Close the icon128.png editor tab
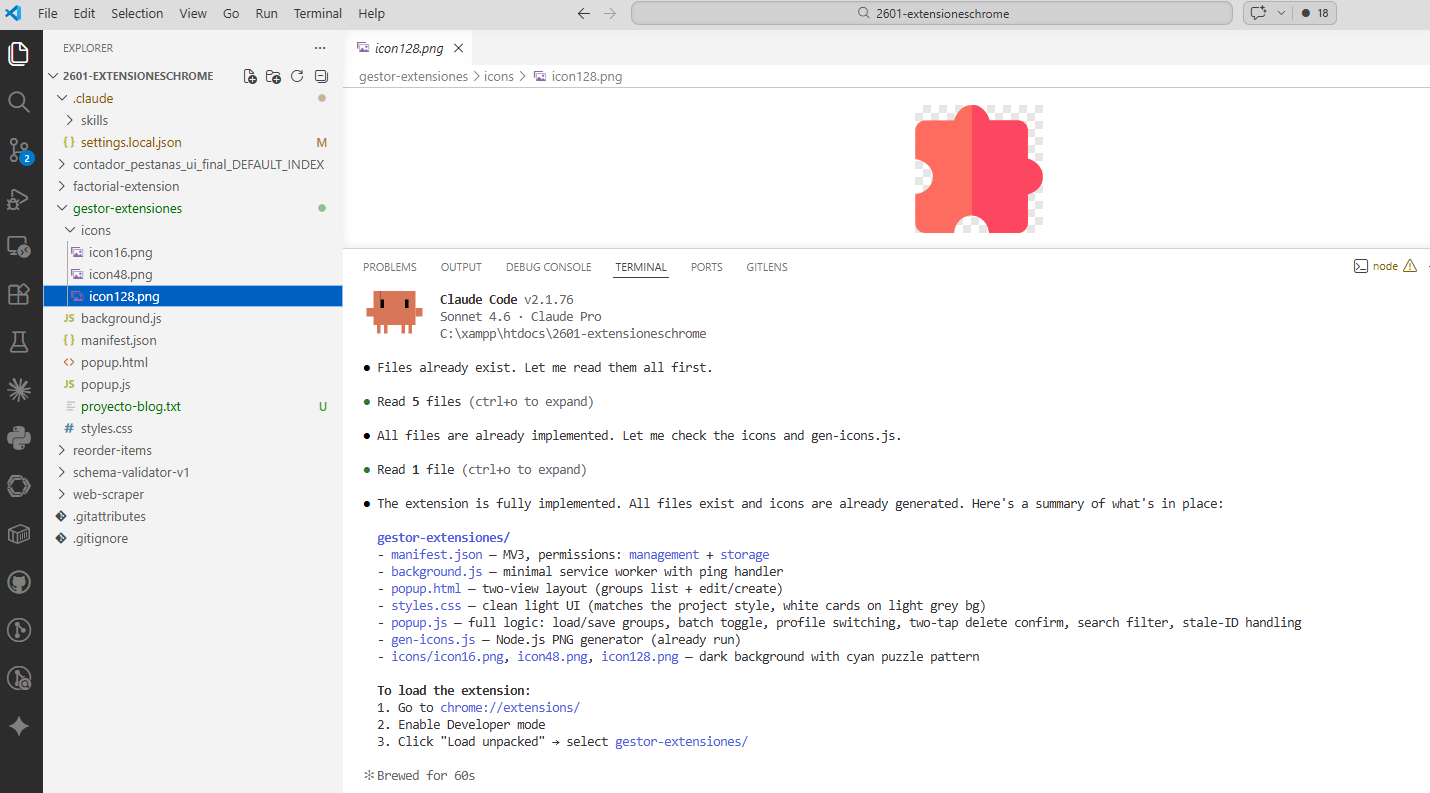1430x793 pixels. click(458, 48)
